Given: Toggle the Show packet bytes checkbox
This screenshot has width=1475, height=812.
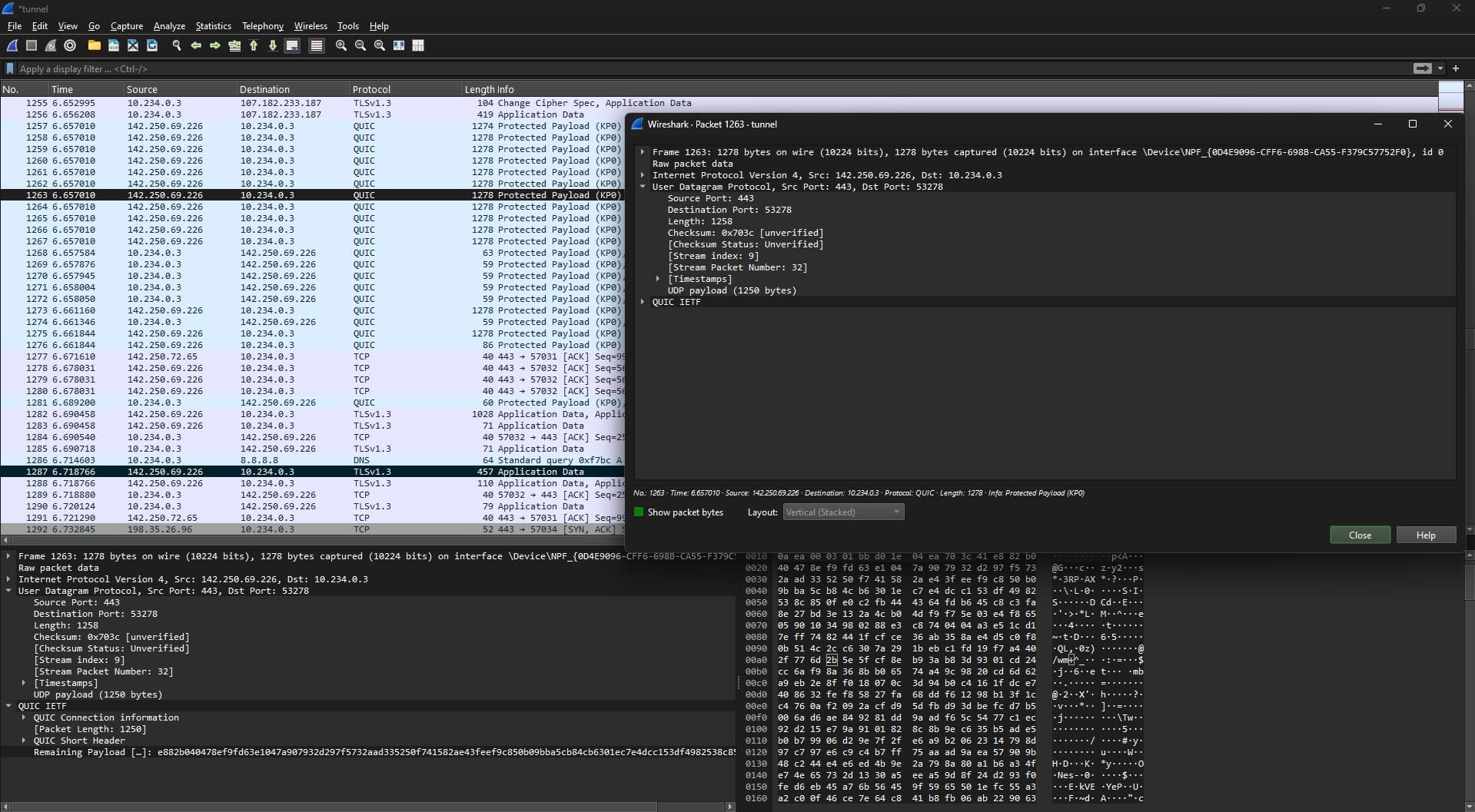Looking at the screenshot, I should (638, 512).
